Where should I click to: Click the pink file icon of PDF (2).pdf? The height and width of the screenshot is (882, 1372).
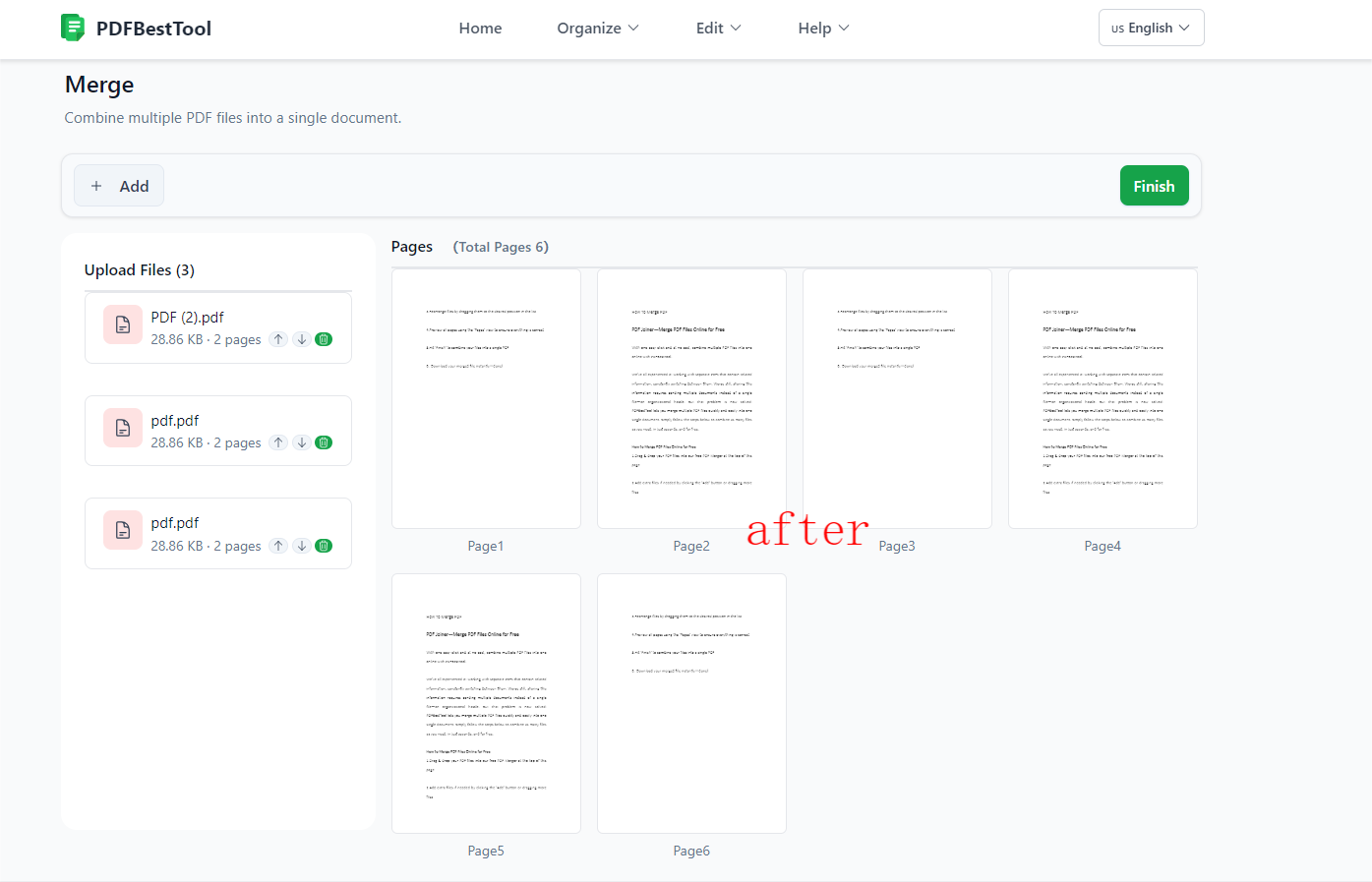click(x=123, y=324)
